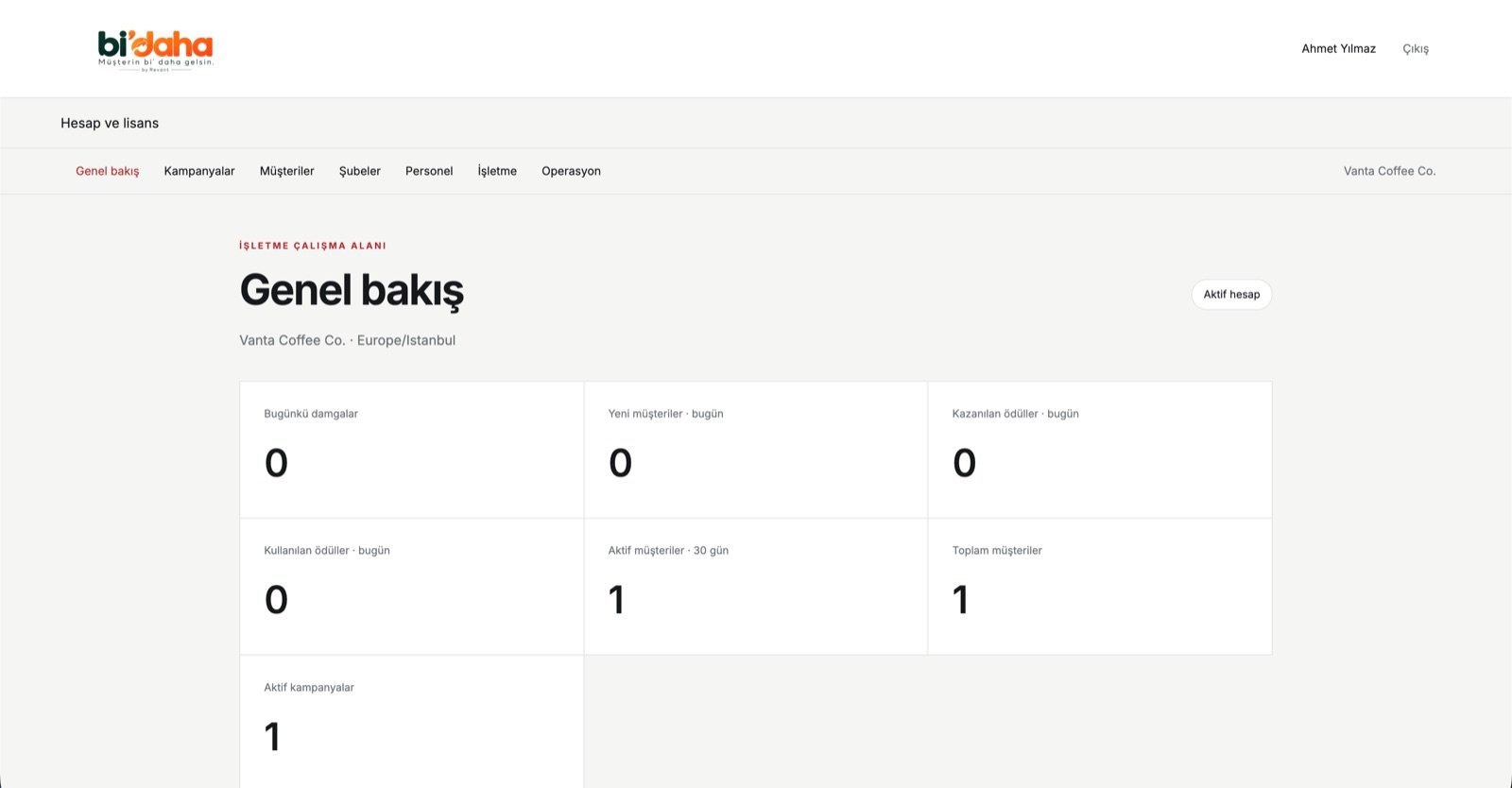Click the Kazanılan ödüller · bugün label

tap(1015, 414)
